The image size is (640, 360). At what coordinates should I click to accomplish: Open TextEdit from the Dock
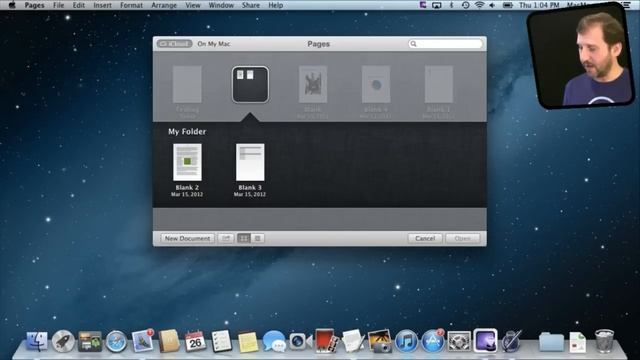point(353,341)
